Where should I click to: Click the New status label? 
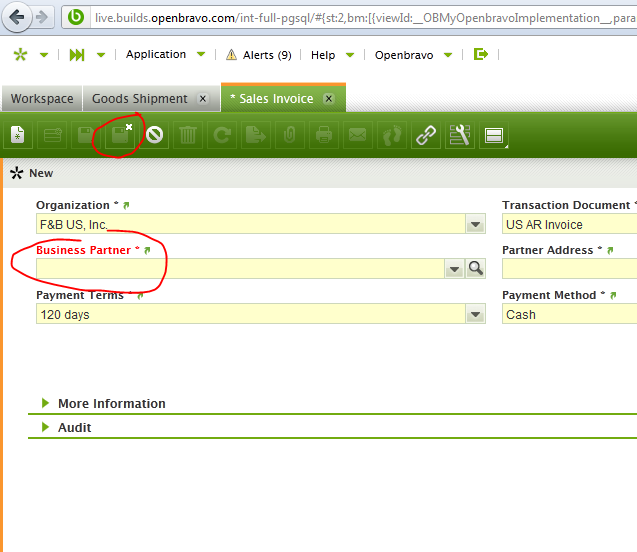pos(41,173)
